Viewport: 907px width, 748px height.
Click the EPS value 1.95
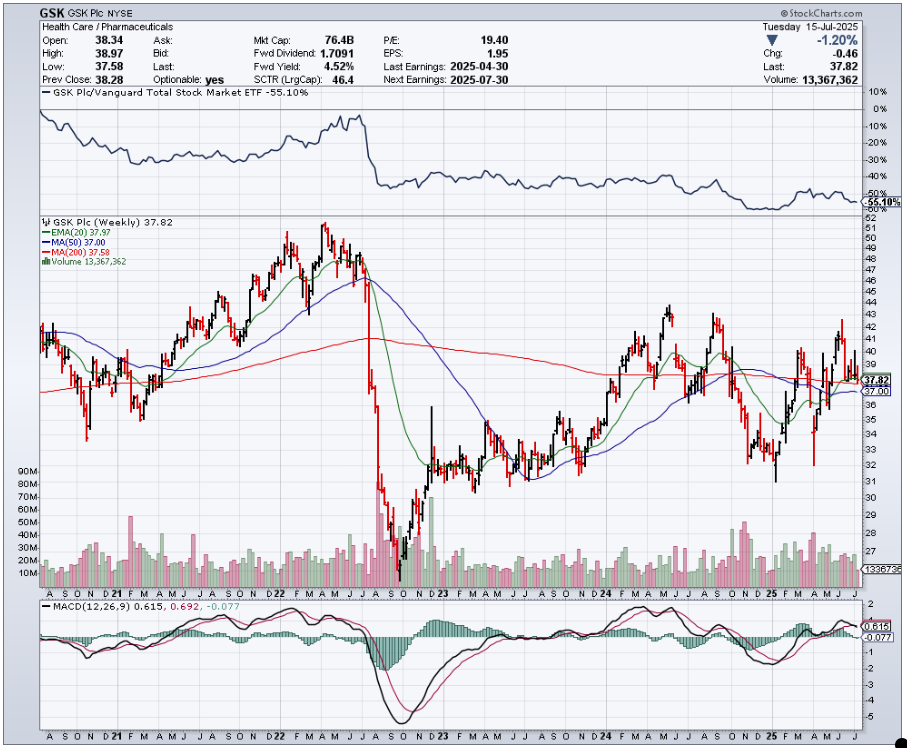click(x=497, y=53)
